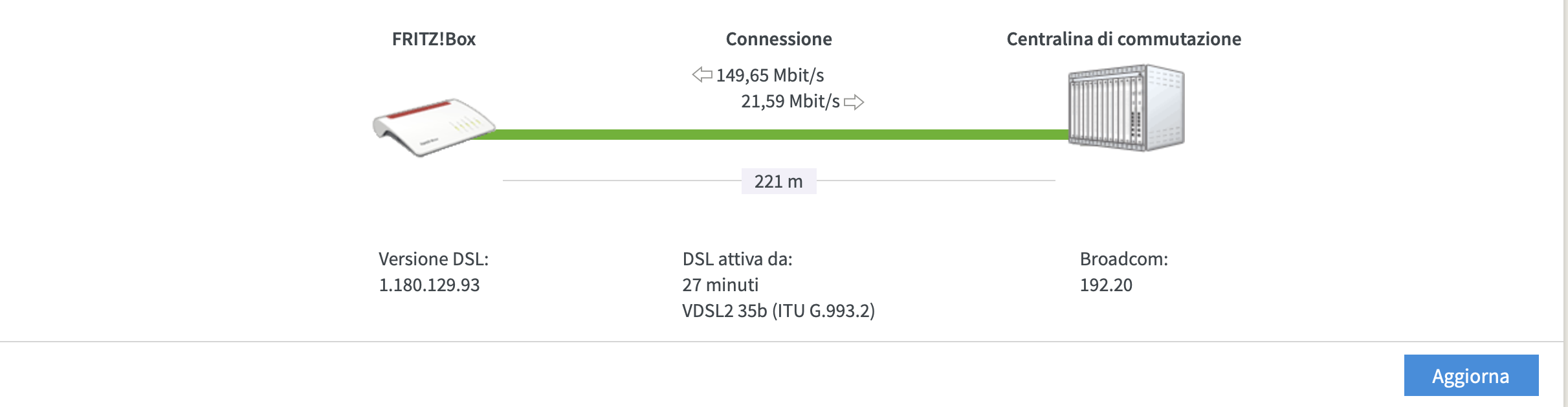This screenshot has width=1568, height=407.
Task: Click the Aggiorna button
Action: pyautogui.click(x=1470, y=375)
